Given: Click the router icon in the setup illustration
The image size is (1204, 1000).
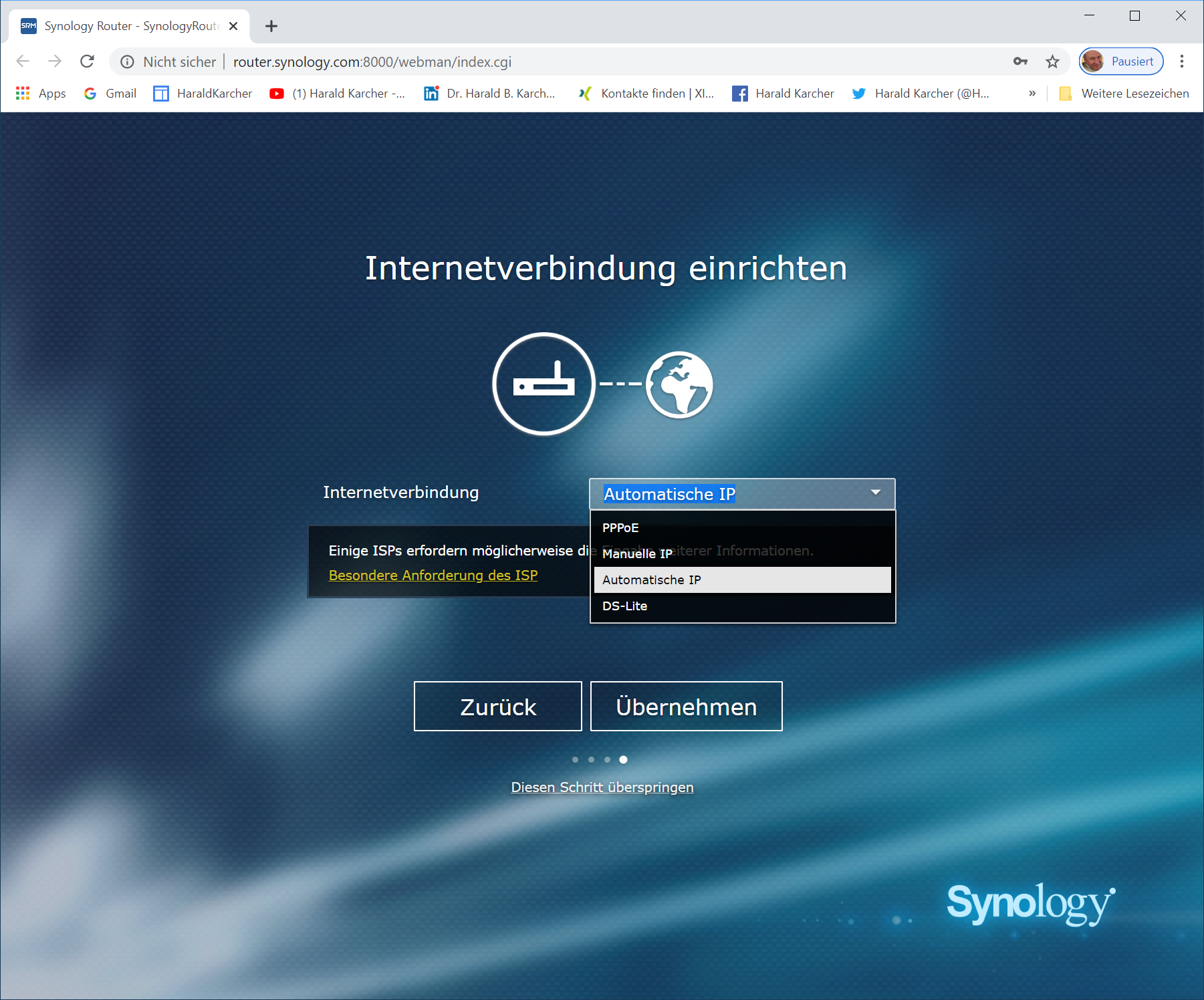Looking at the screenshot, I should [x=544, y=384].
